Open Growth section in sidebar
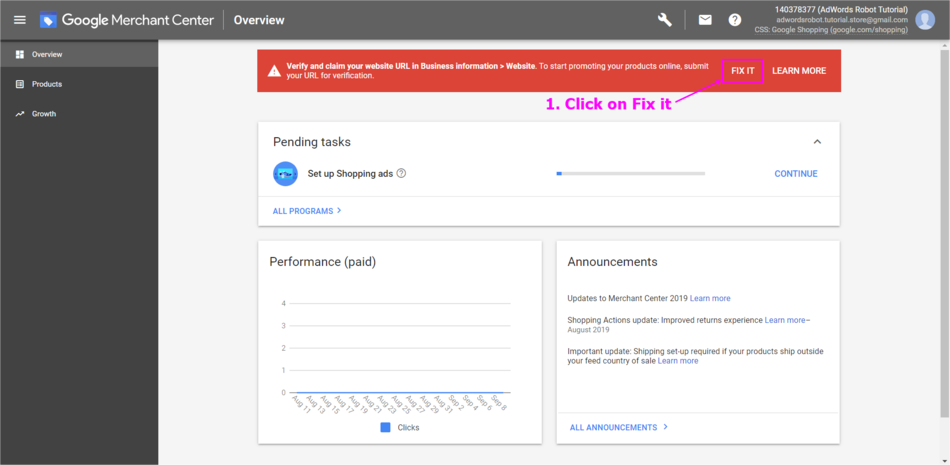Image resolution: width=950 pixels, height=465 pixels. 43,114
